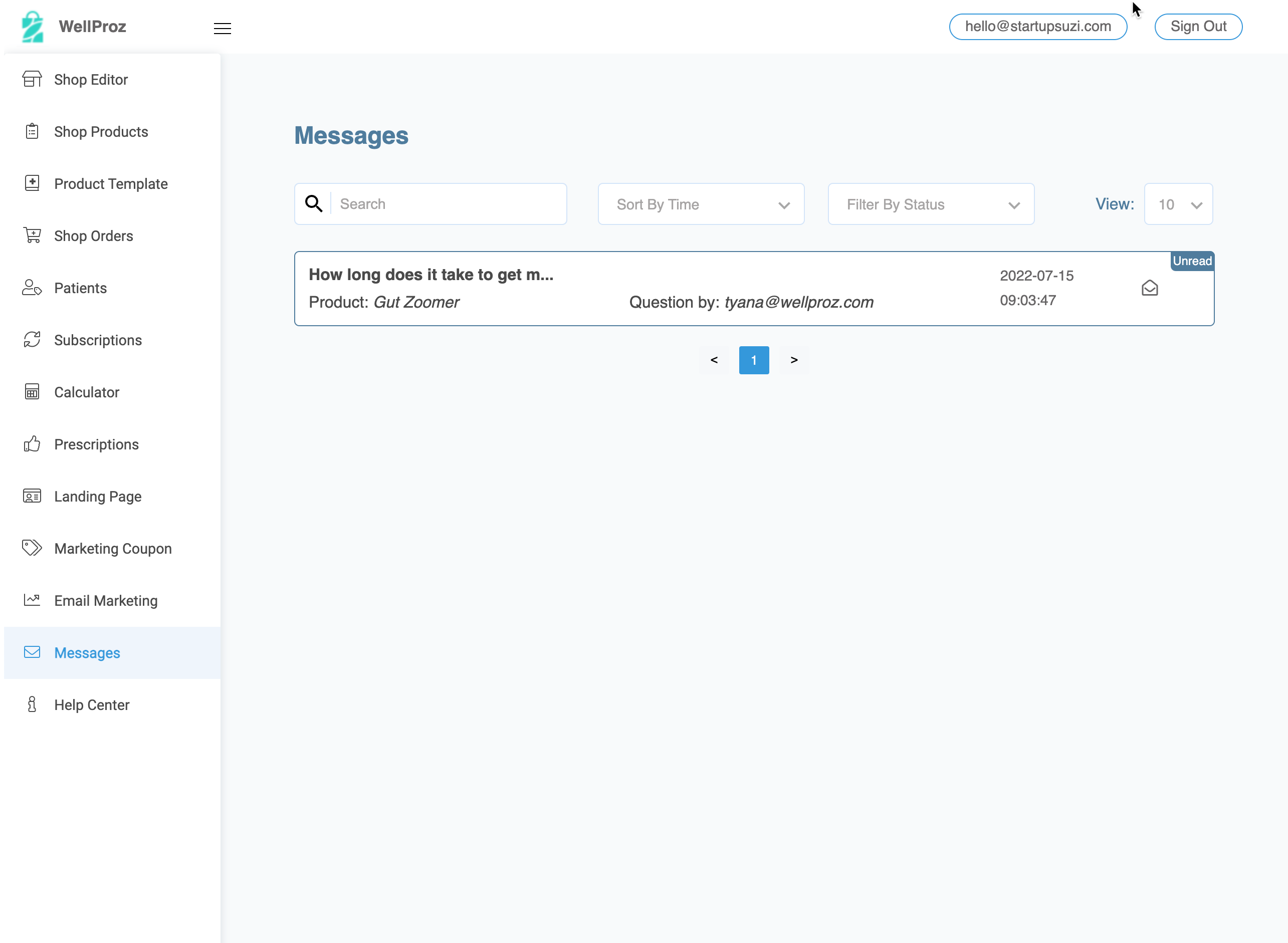Screen dimensions: 1288x943
Task: Click the Shop Products clipboard icon
Action: [32, 131]
